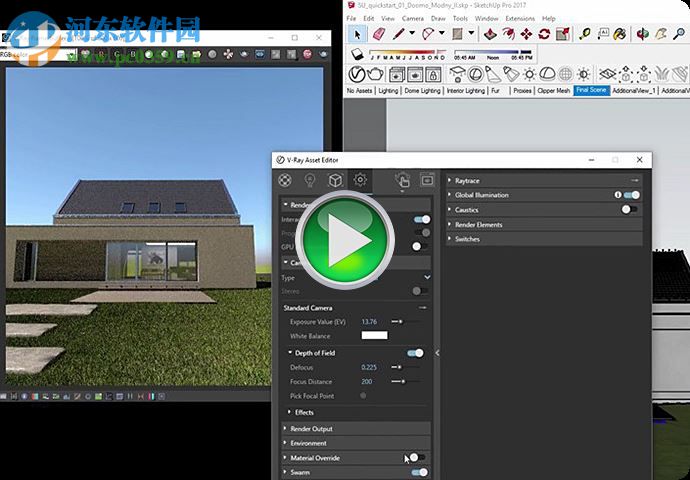Toggle the Swarm switch
This screenshot has height=480, width=690.
[419, 472]
